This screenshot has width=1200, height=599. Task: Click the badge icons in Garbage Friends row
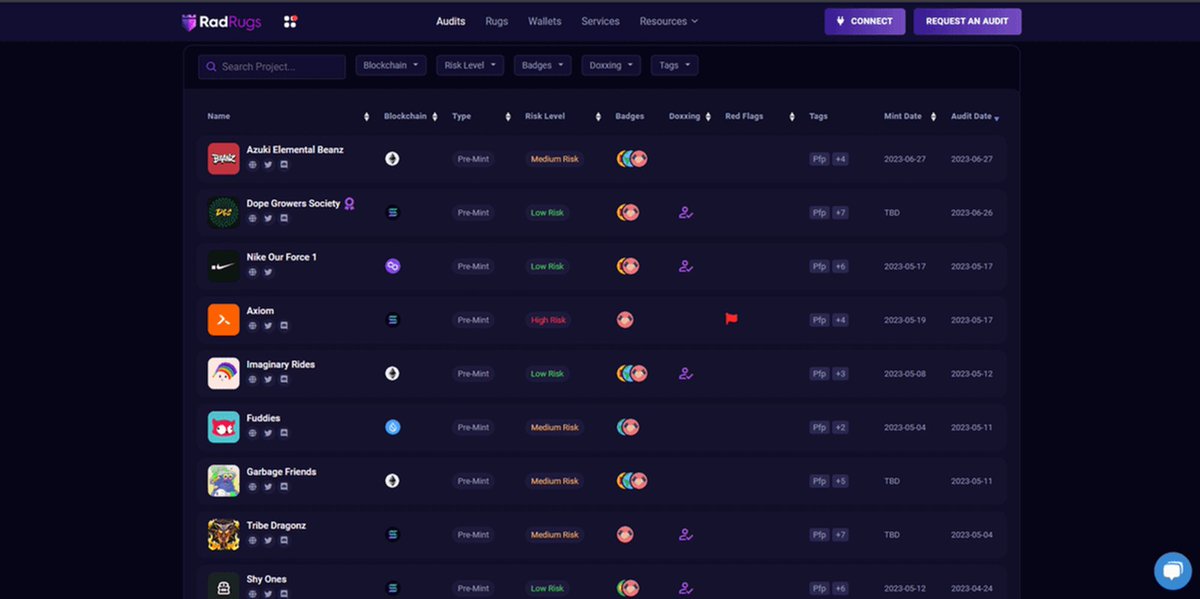[632, 481]
